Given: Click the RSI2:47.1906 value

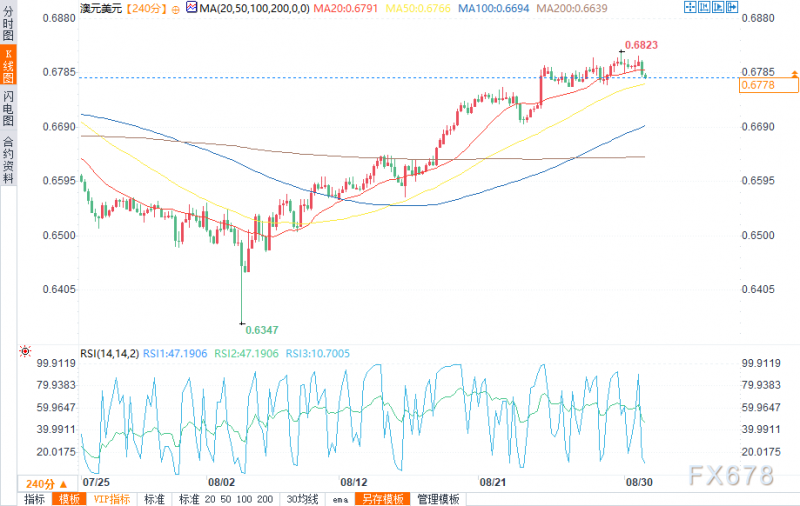Looking at the screenshot, I should [x=246, y=353].
